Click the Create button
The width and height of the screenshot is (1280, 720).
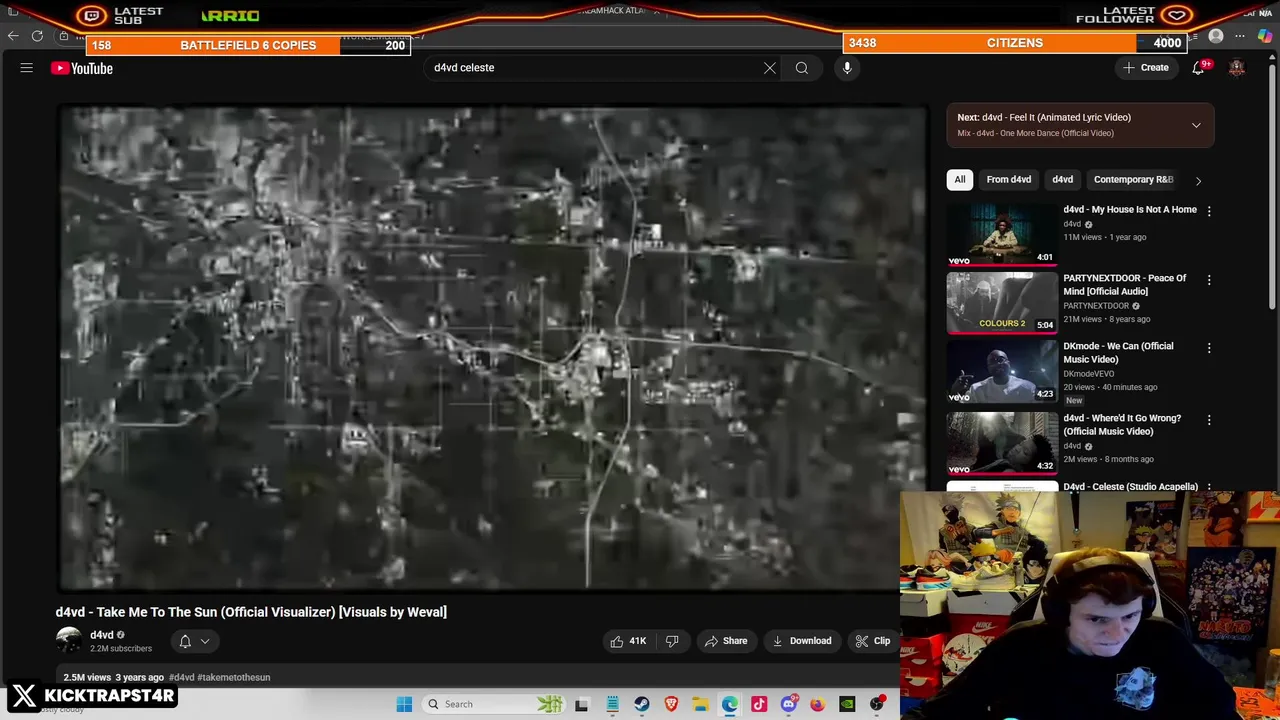click(x=1145, y=68)
